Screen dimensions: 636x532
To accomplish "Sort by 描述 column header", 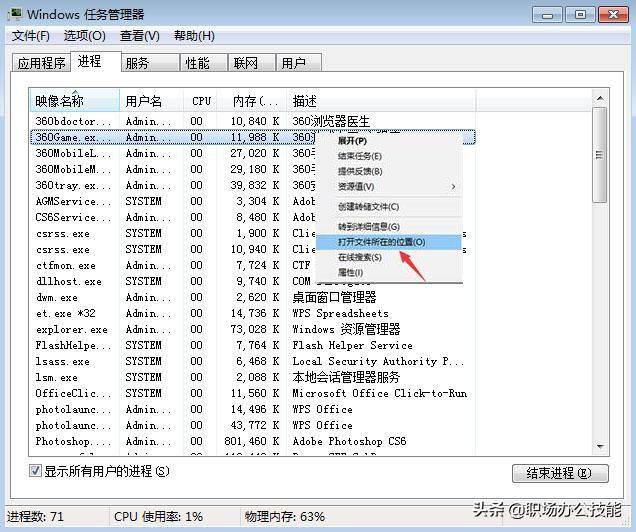I will click(x=381, y=101).
